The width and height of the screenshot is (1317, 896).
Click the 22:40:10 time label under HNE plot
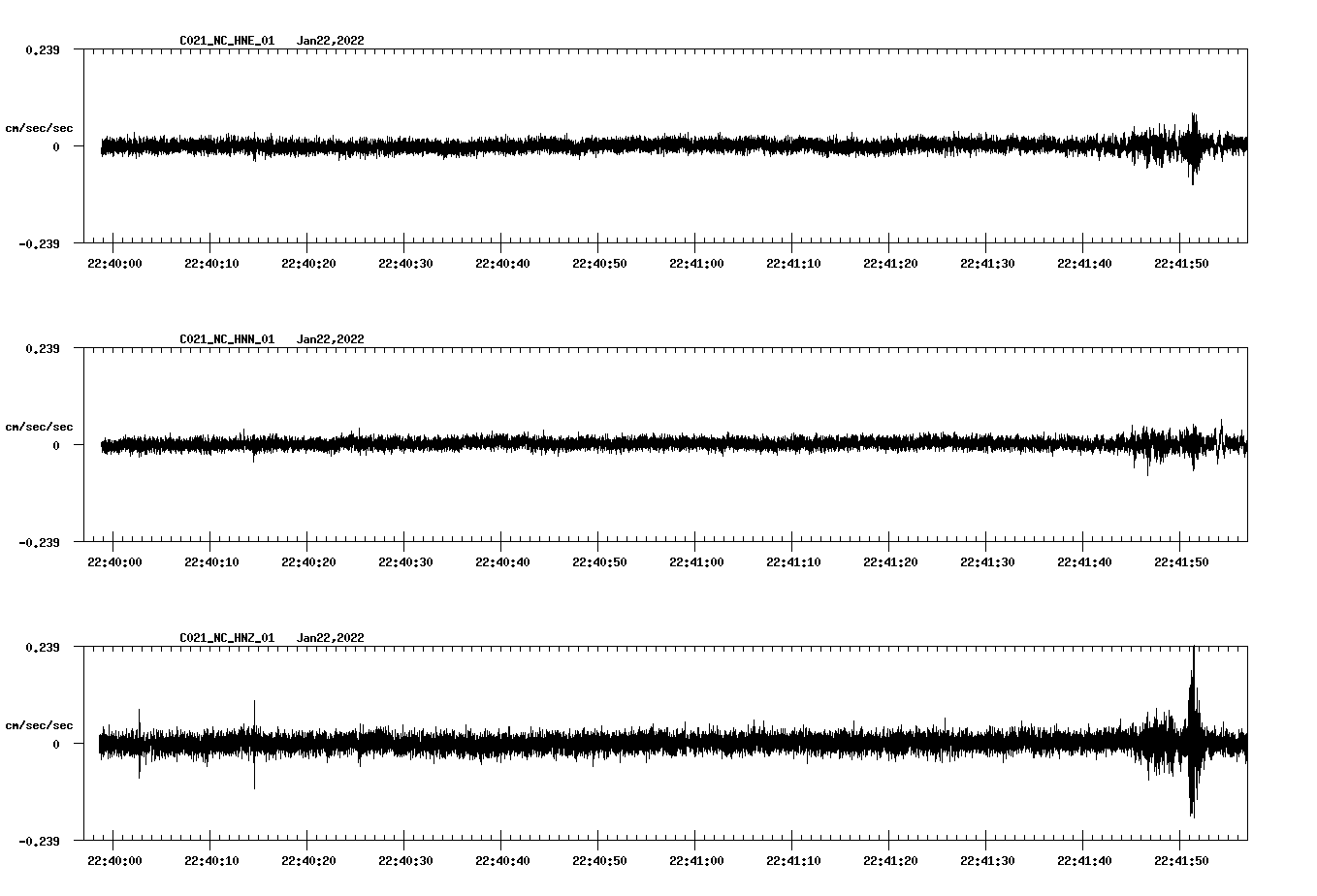[x=211, y=264]
